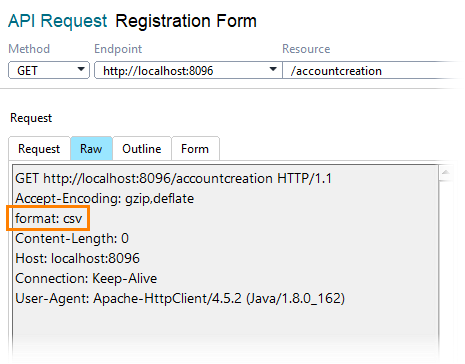Select the Raw tab
The width and height of the screenshot is (465, 364).
(x=91, y=149)
